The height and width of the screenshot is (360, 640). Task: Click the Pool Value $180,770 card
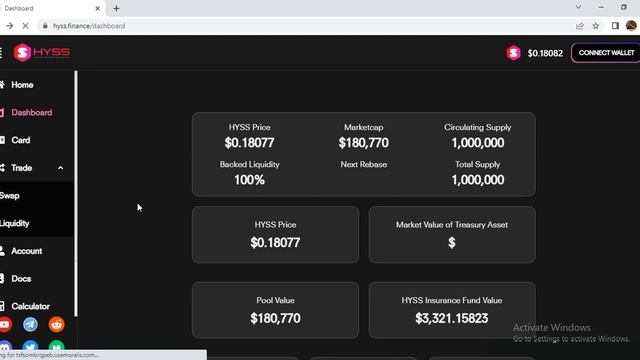click(276, 310)
